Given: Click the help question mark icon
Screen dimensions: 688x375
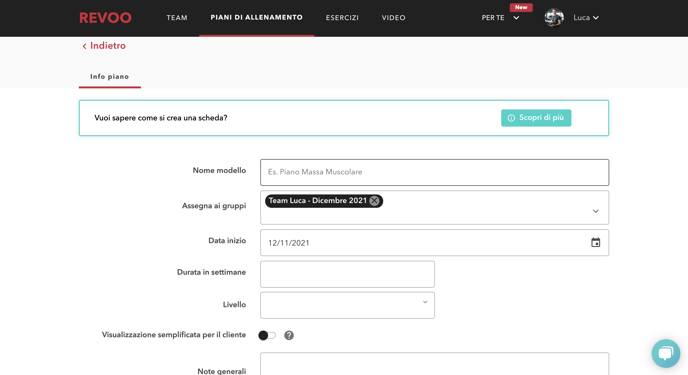Looking at the screenshot, I should pos(289,336).
